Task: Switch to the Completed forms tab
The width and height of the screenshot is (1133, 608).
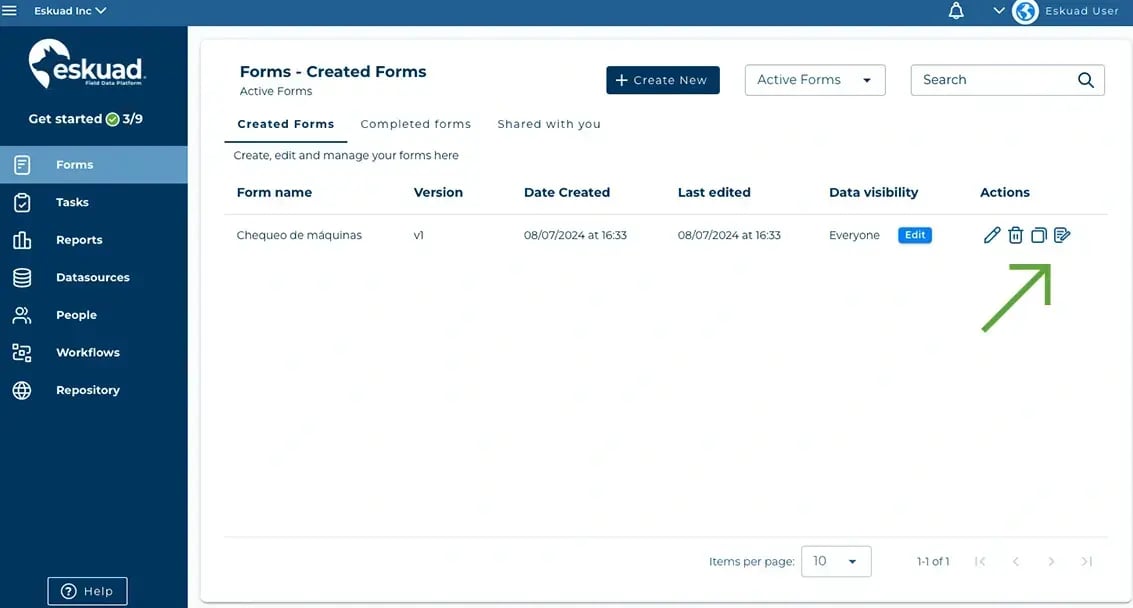Action: (x=415, y=123)
